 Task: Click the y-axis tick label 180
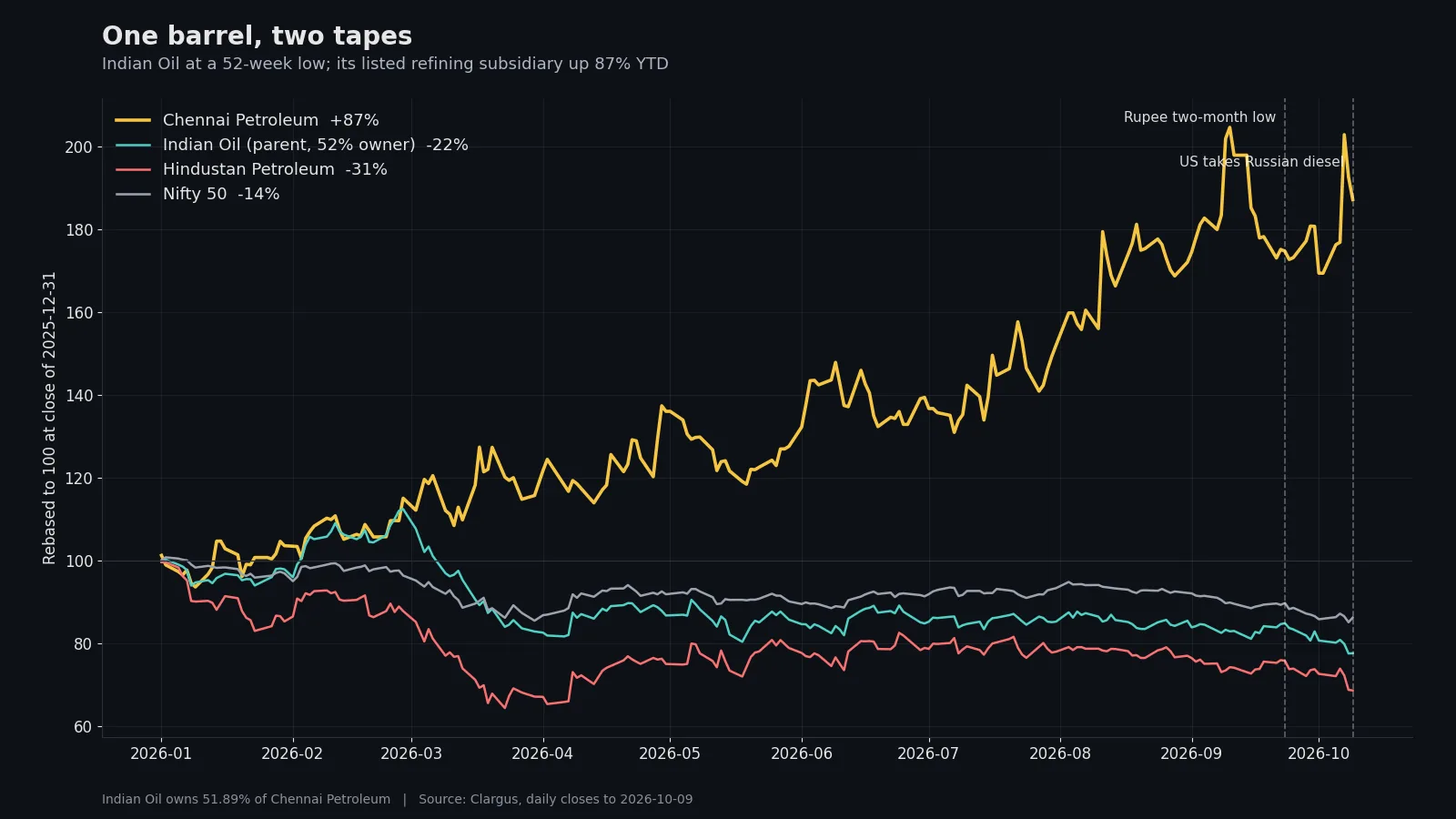(78, 230)
